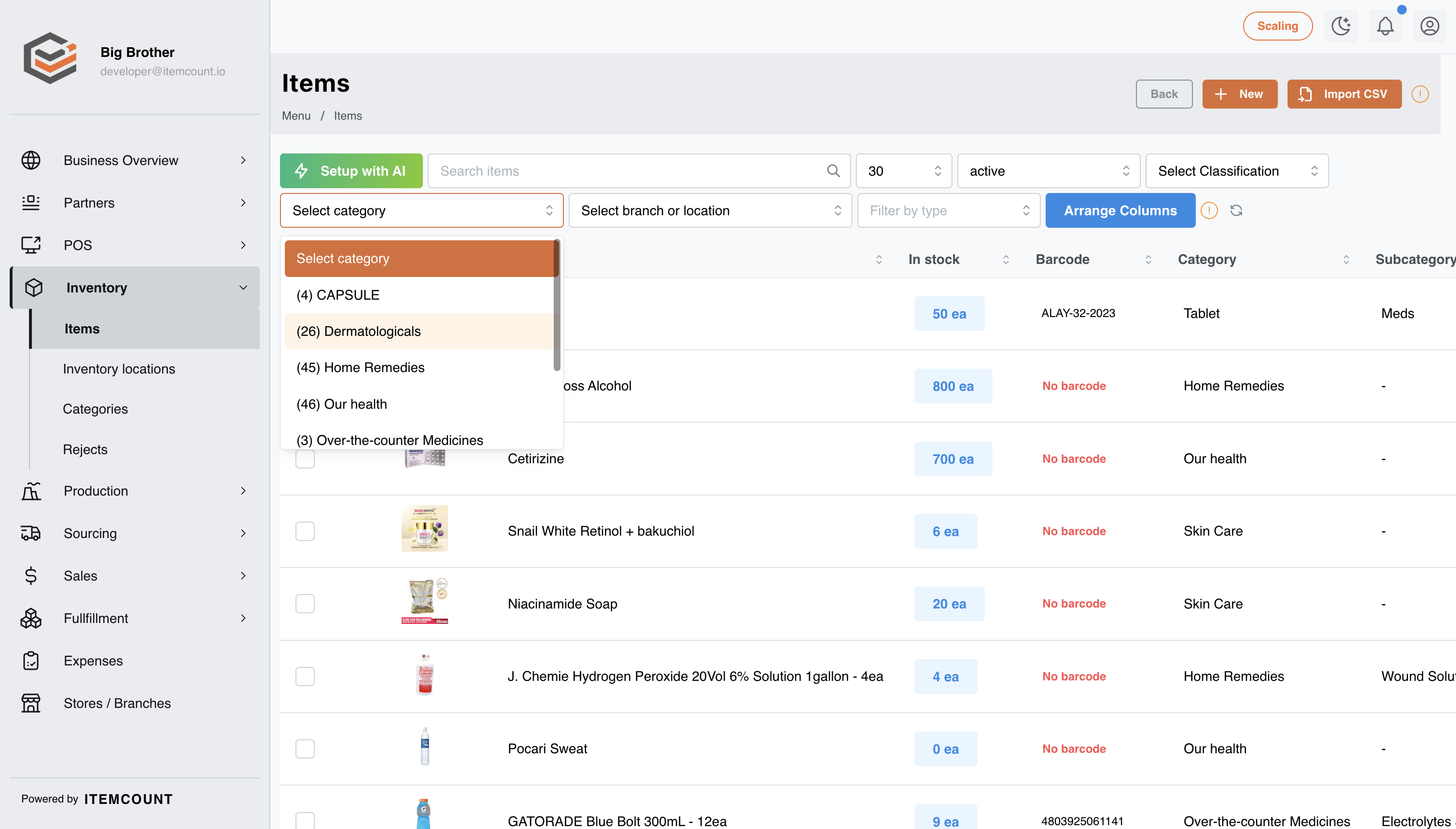
Task: Click the Sourcing truck icon
Action: [31, 534]
